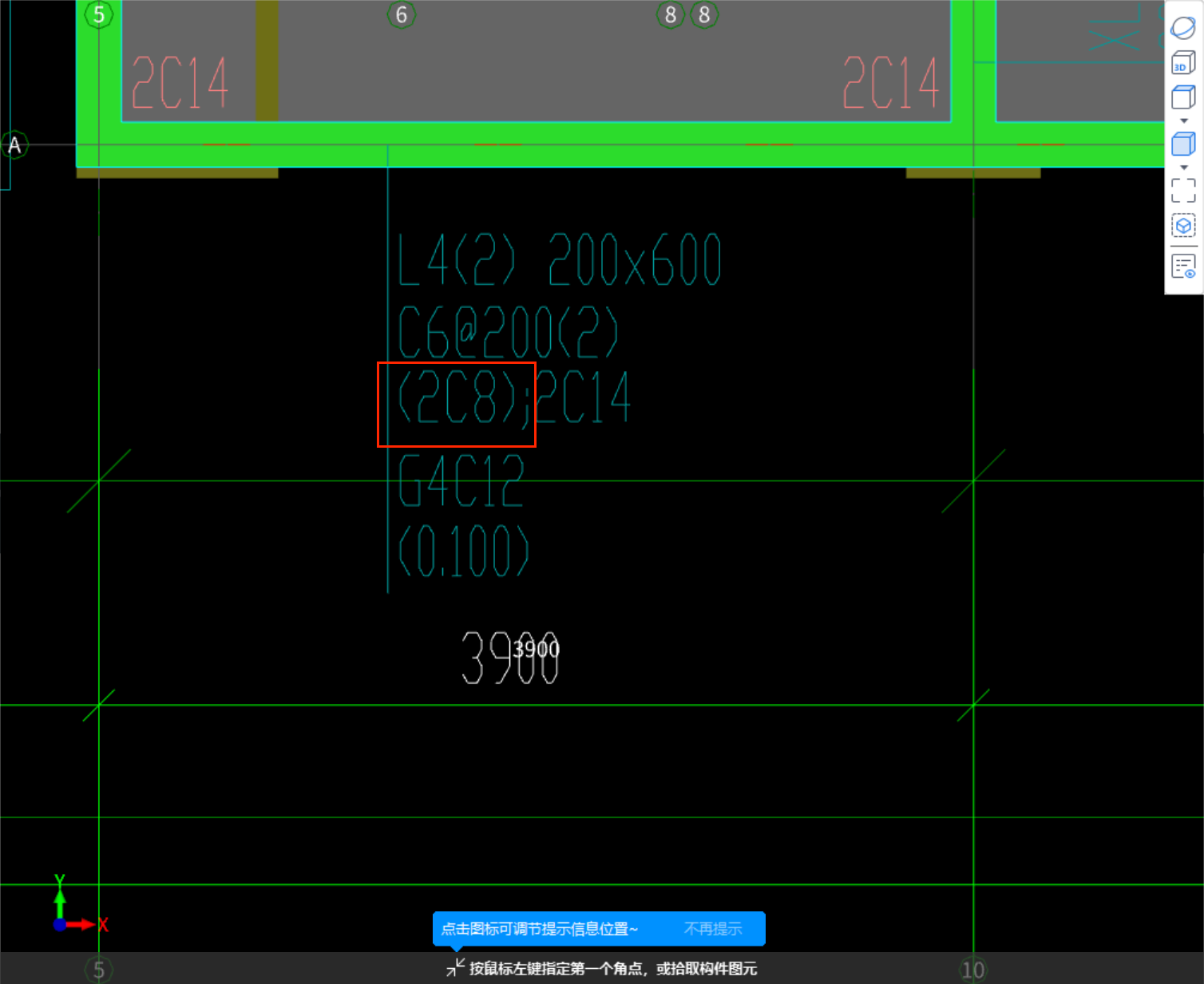Select the solid shaded cube display icon

[x=1183, y=144]
